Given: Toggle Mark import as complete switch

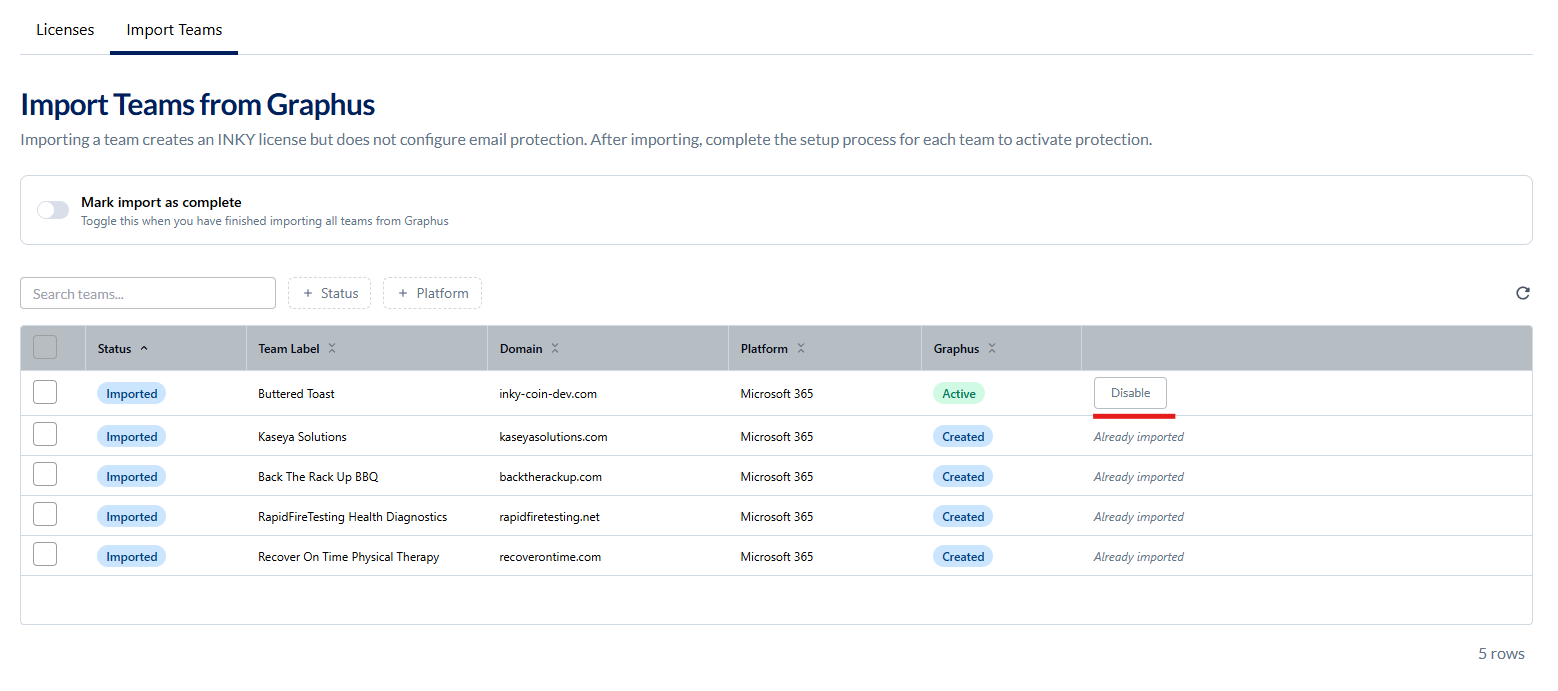Looking at the screenshot, I should 53,210.
